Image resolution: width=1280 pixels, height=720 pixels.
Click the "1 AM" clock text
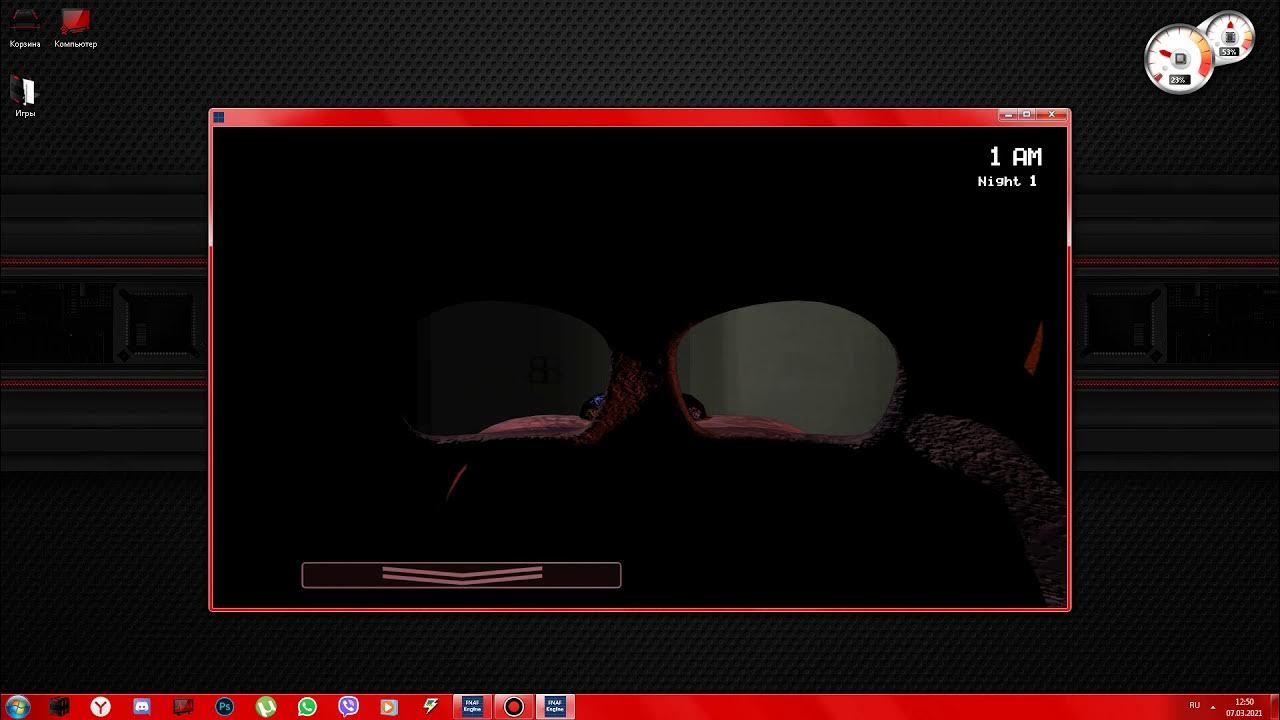point(1015,157)
